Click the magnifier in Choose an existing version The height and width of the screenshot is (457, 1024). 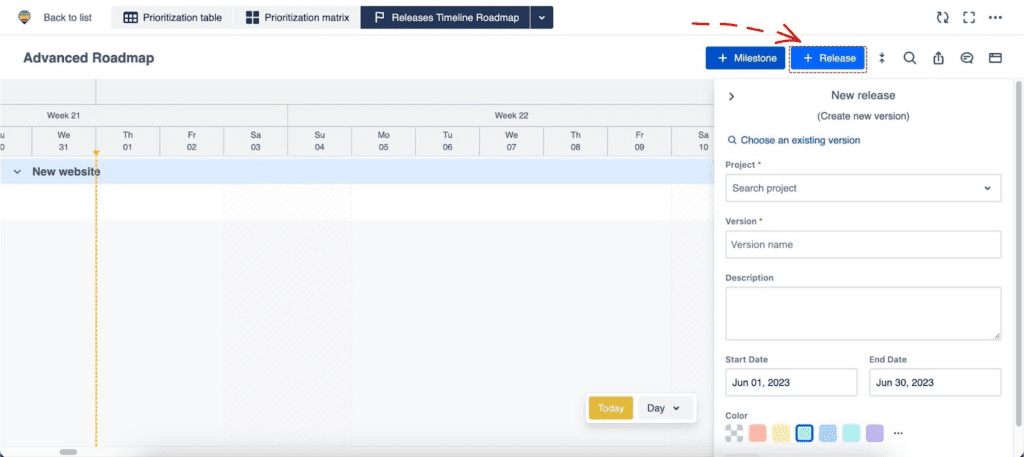point(732,140)
